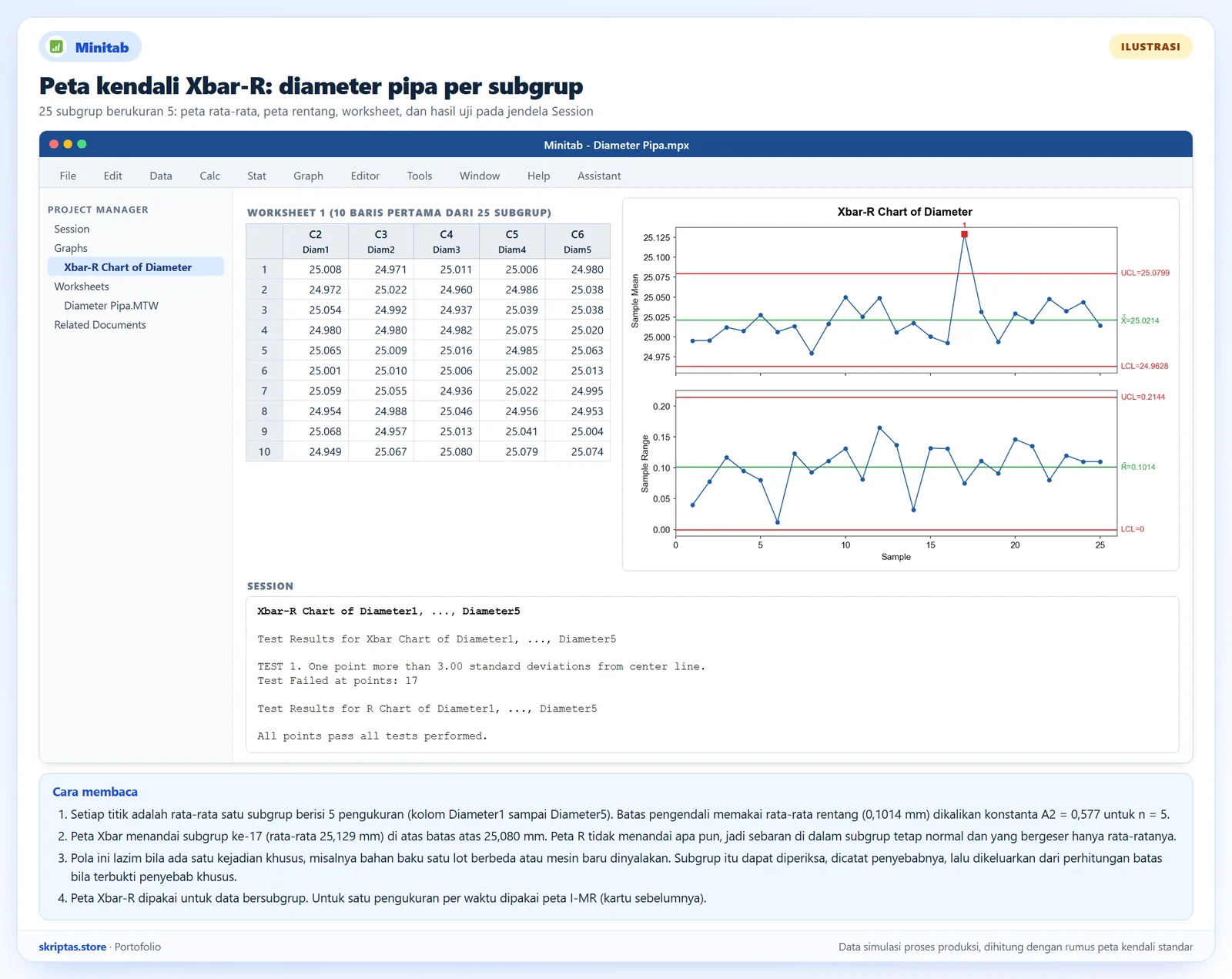Click the red close window dot
Image resolution: width=1232 pixels, height=979 pixels.
click(54, 144)
